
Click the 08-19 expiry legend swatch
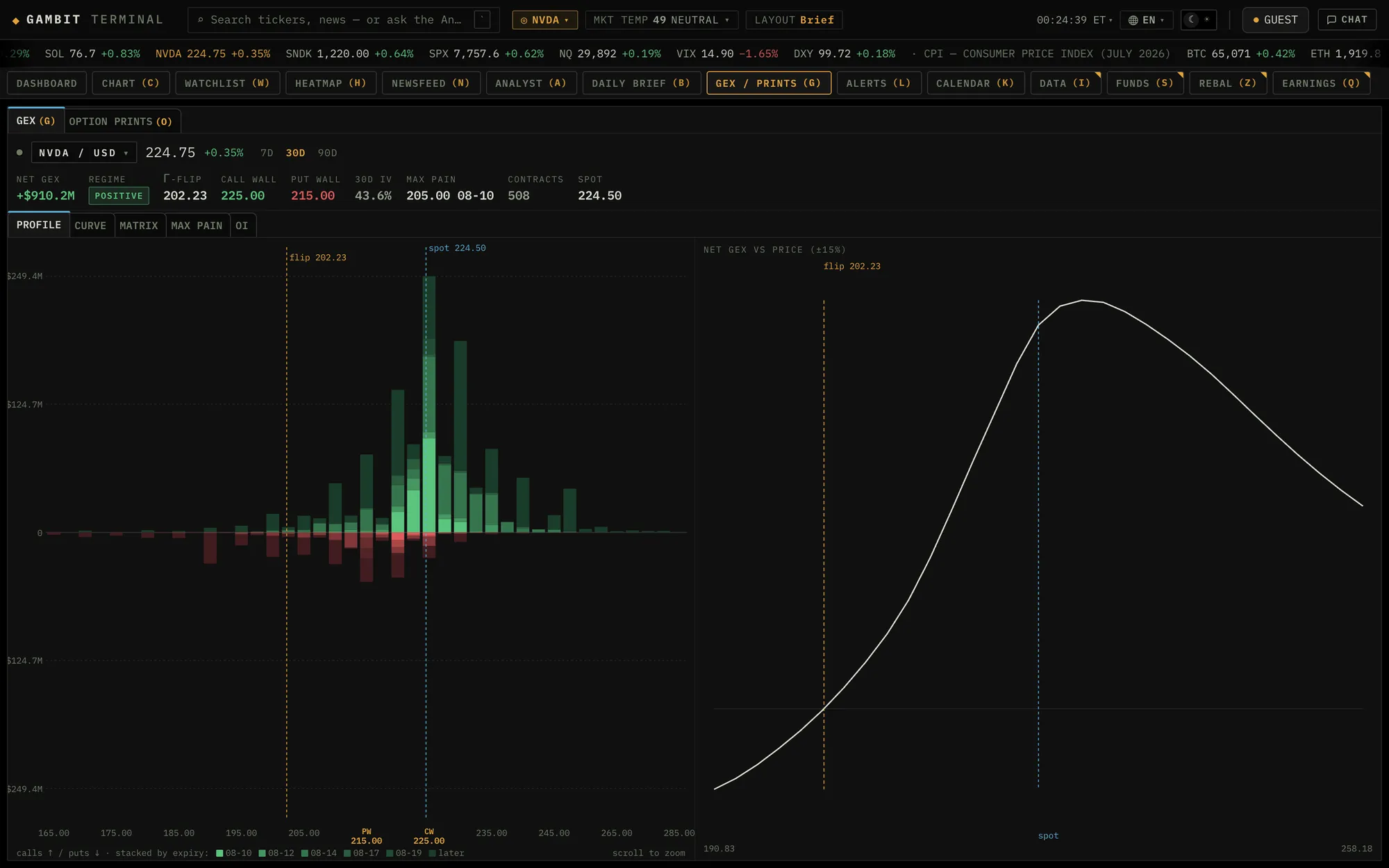pos(390,853)
